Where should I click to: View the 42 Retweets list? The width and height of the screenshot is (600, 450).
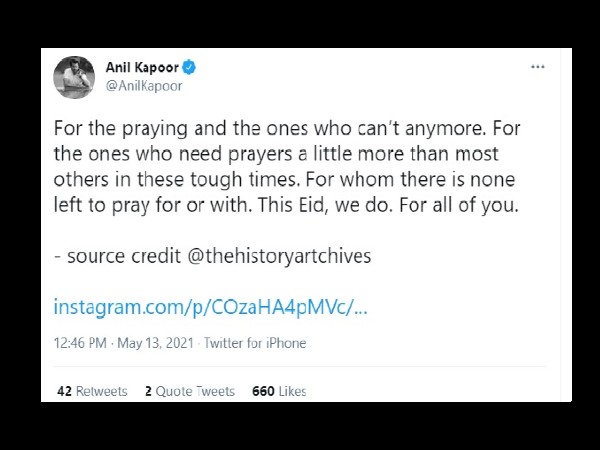pyautogui.click(x=92, y=391)
